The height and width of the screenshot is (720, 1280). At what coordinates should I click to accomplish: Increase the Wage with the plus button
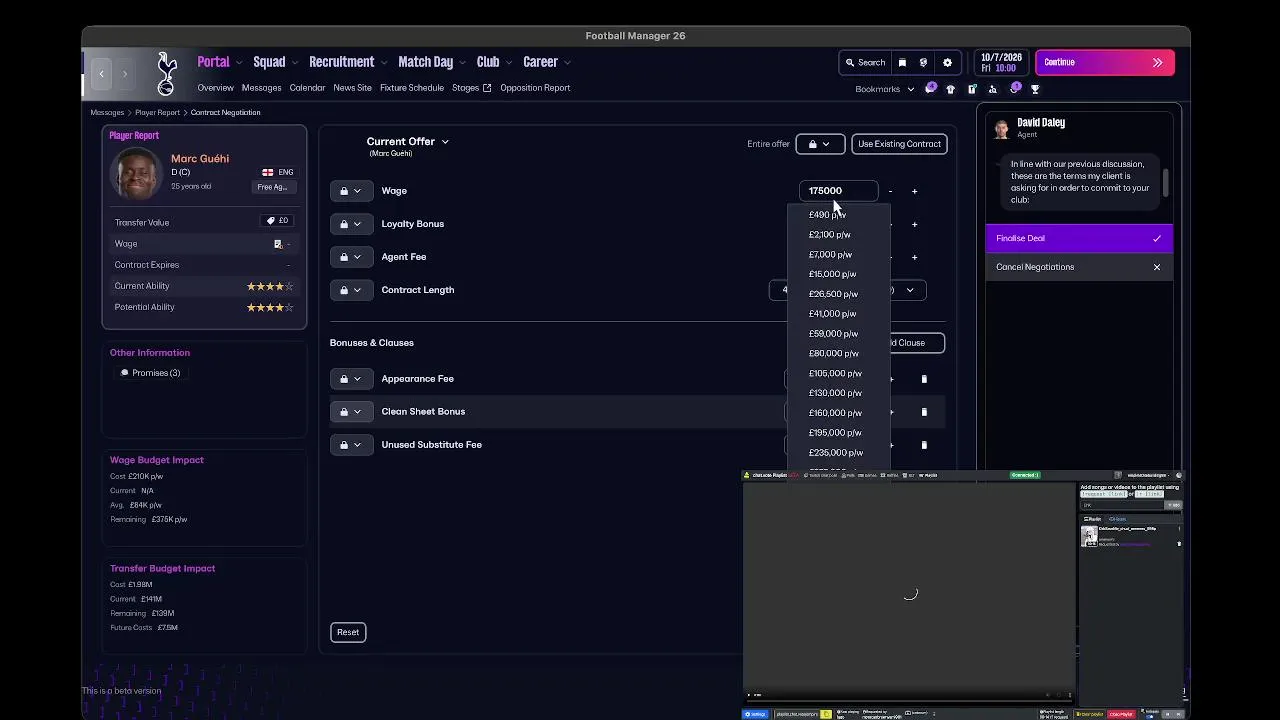pyautogui.click(x=914, y=191)
